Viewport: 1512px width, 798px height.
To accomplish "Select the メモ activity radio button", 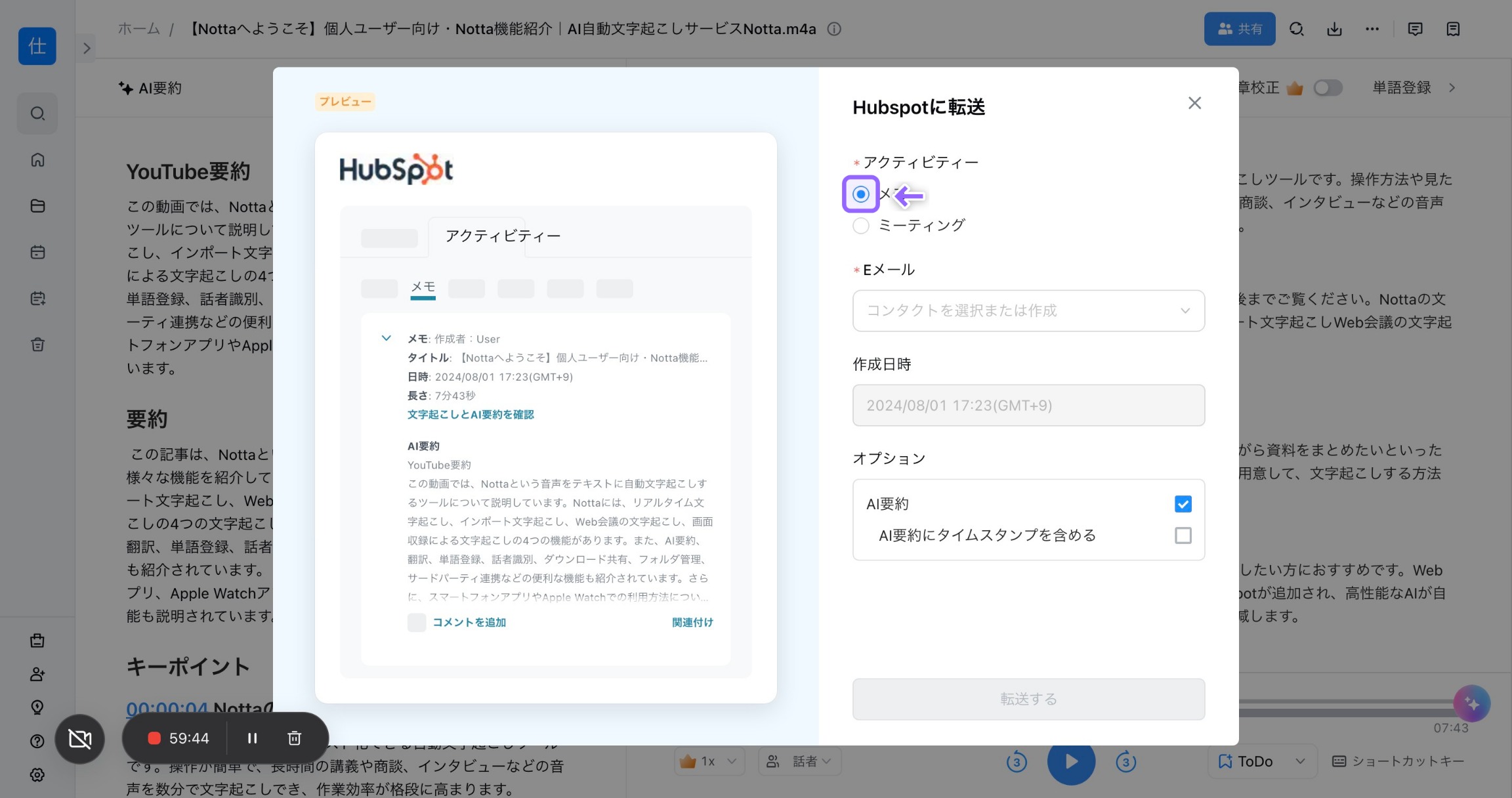I will point(860,194).
